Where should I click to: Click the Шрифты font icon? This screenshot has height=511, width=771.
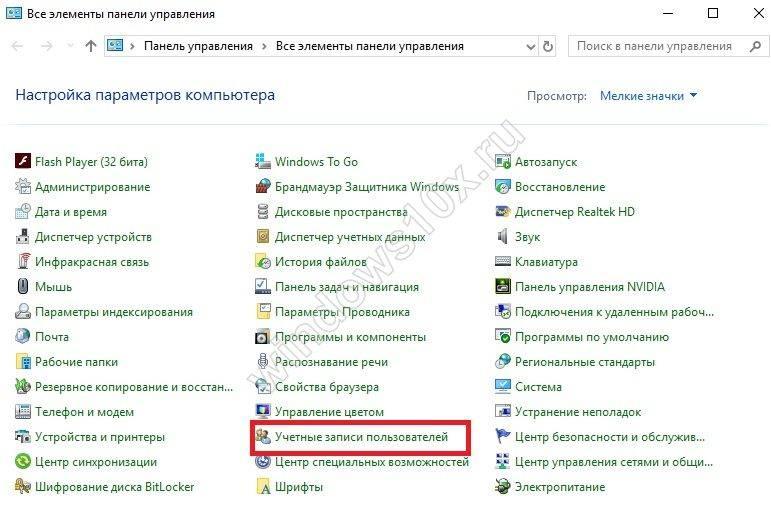pos(263,487)
